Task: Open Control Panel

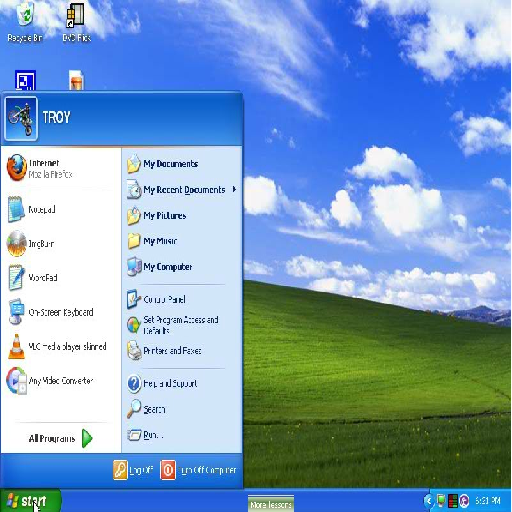Action: 182,299
